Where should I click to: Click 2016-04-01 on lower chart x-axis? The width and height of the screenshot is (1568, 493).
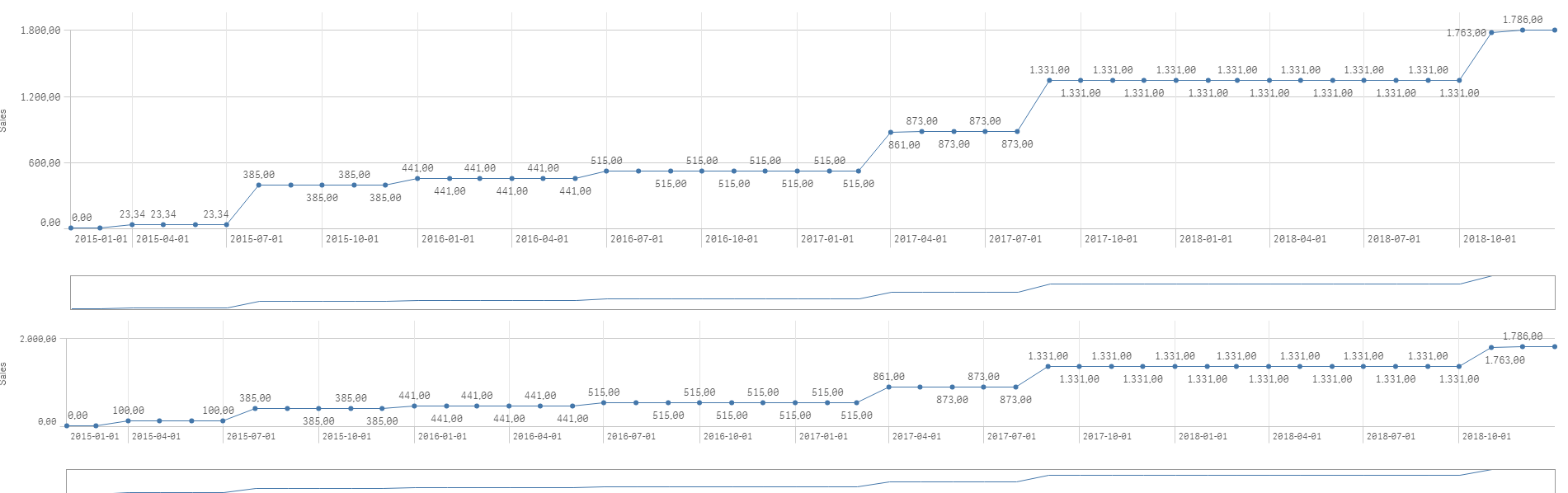pos(537,436)
